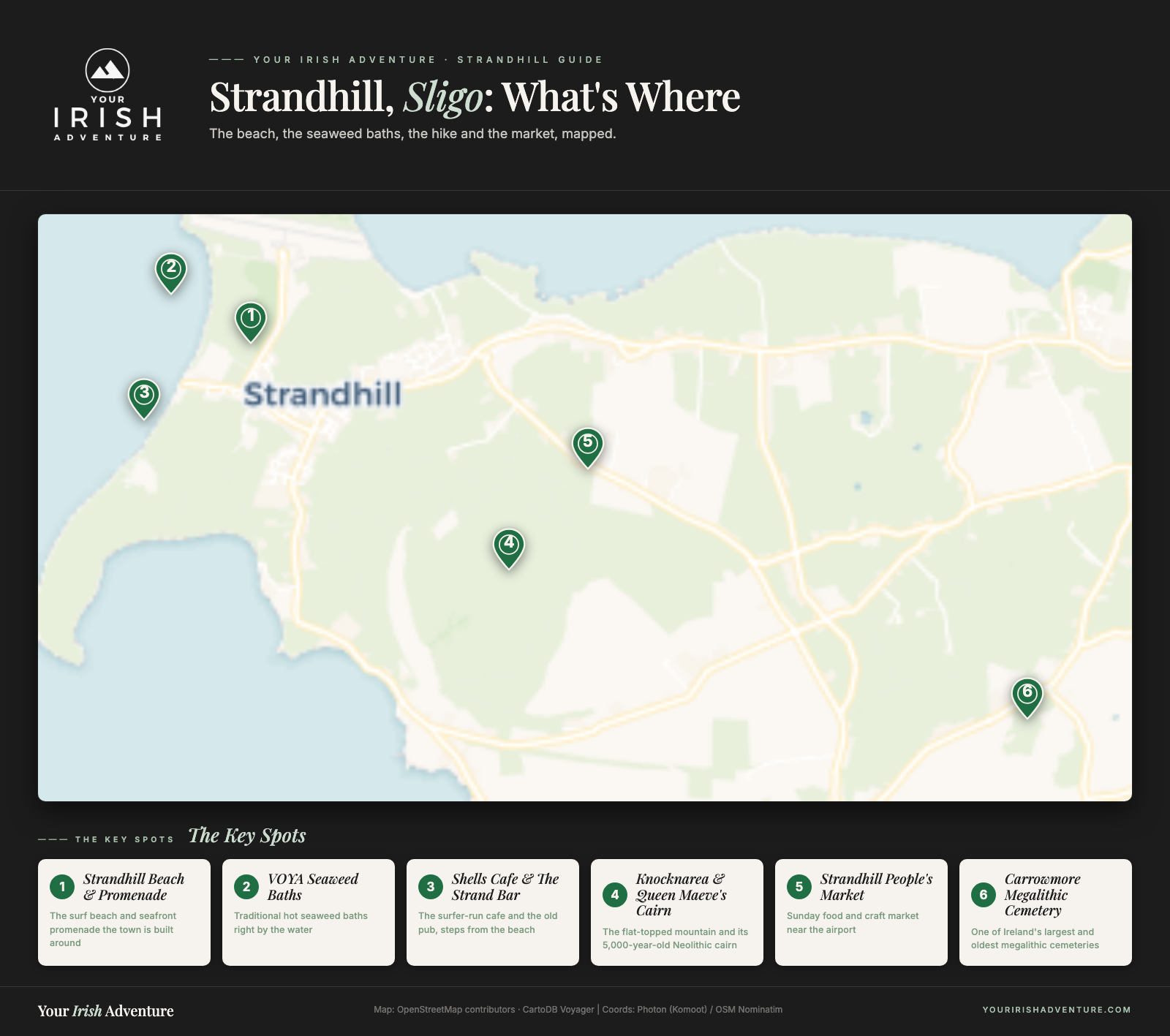The width and height of the screenshot is (1170, 1036).
Task: Click map pin number 5 for People's Market
Action: 588,447
